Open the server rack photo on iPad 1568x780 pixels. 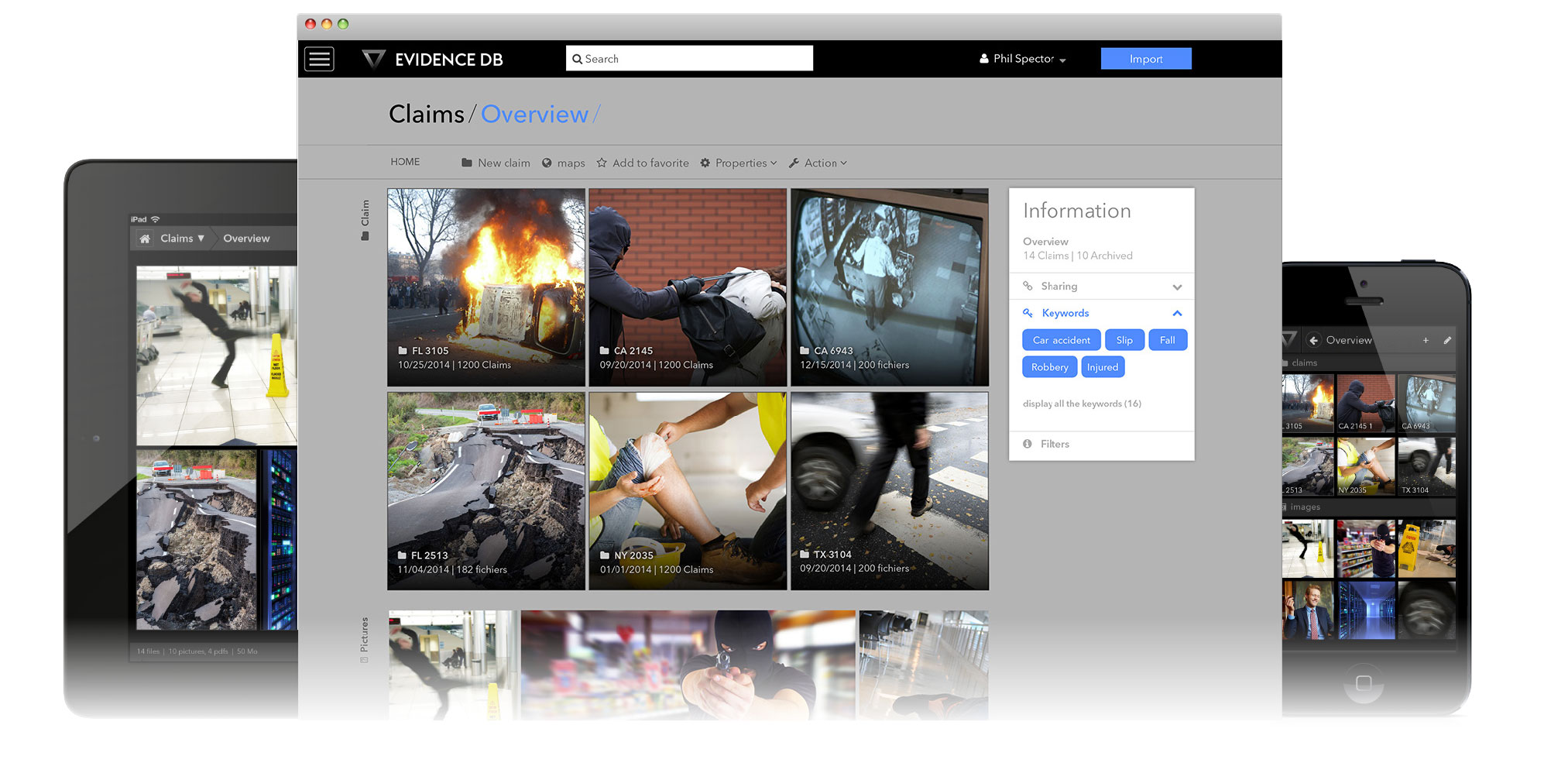(x=280, y=540)
